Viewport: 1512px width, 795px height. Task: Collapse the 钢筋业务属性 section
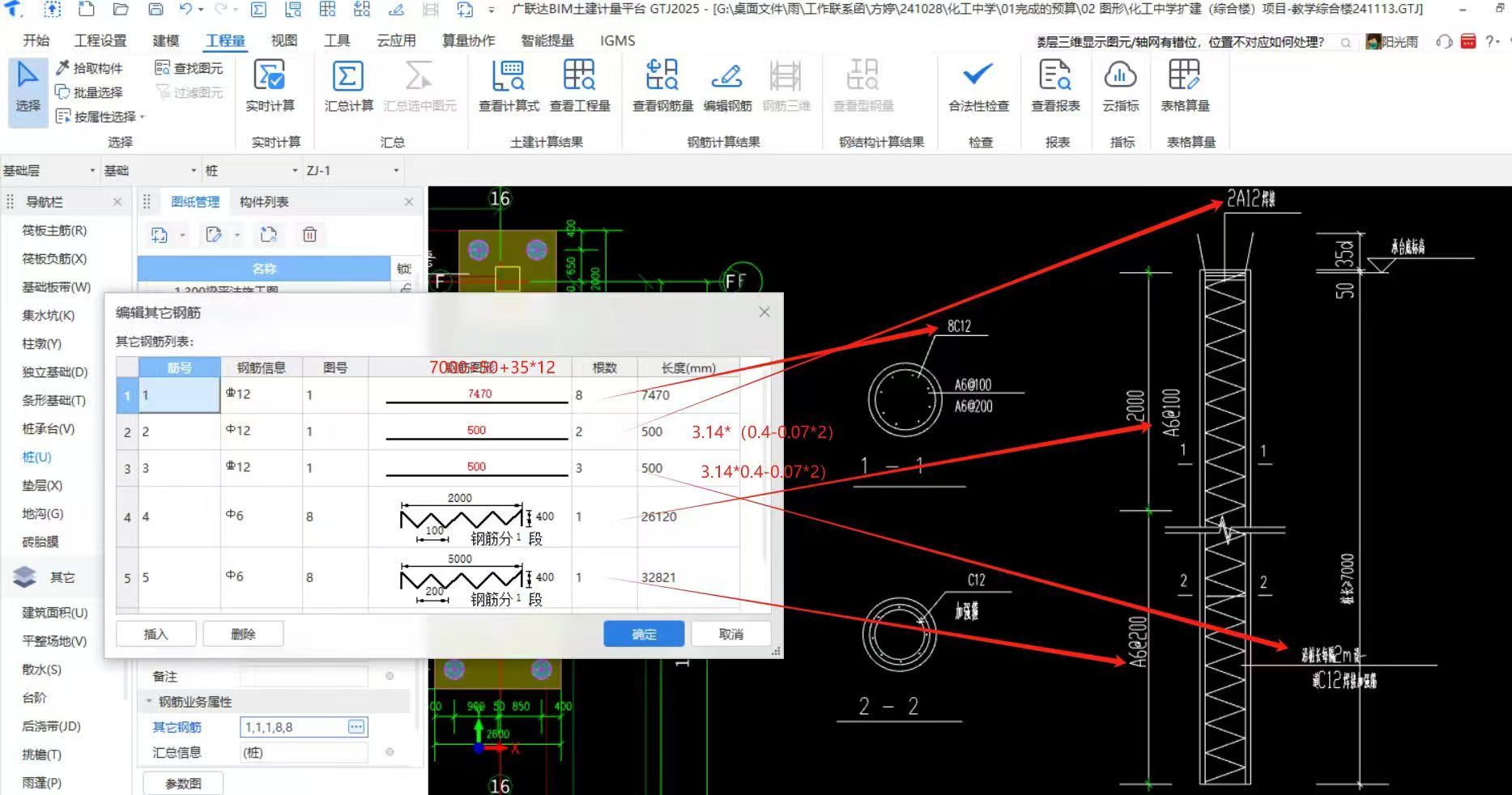(x=149, y=702)
